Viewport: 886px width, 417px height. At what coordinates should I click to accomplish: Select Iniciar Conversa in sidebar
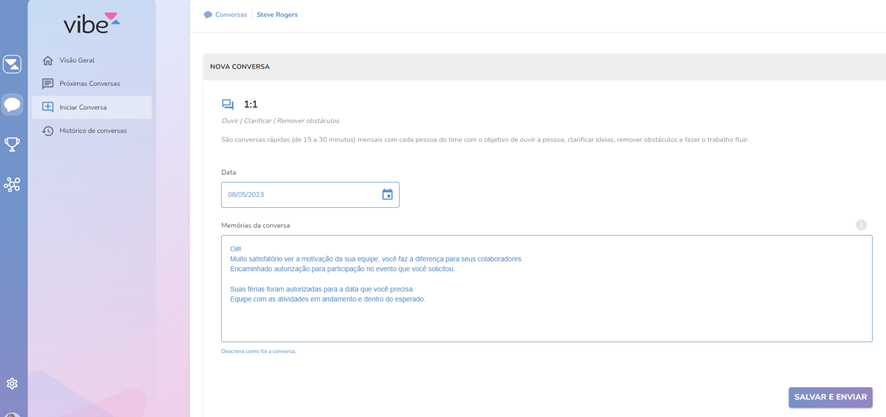click(x=83, y=107)
